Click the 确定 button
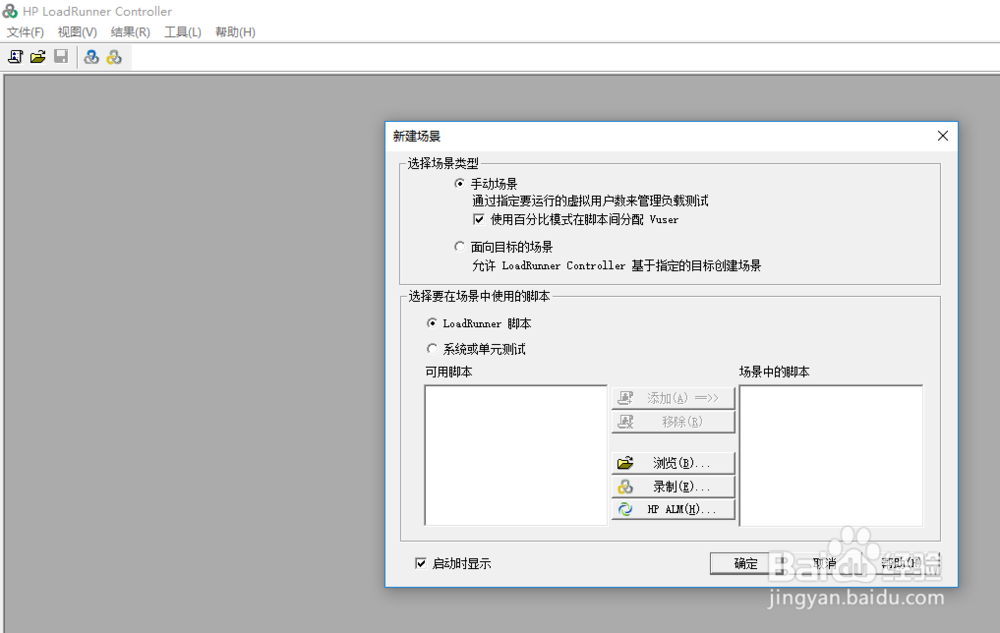Viewport: 1000px width, 633px height. pos(746,563)
